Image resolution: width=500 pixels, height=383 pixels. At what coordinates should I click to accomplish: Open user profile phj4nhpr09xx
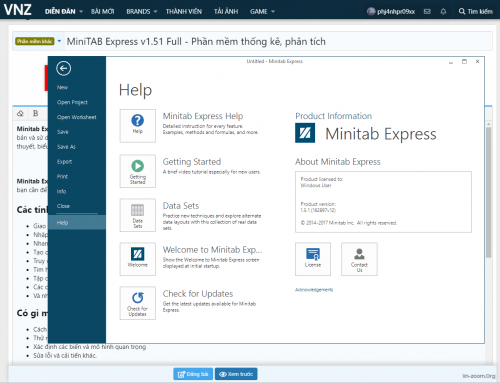[x=391, y=12]
